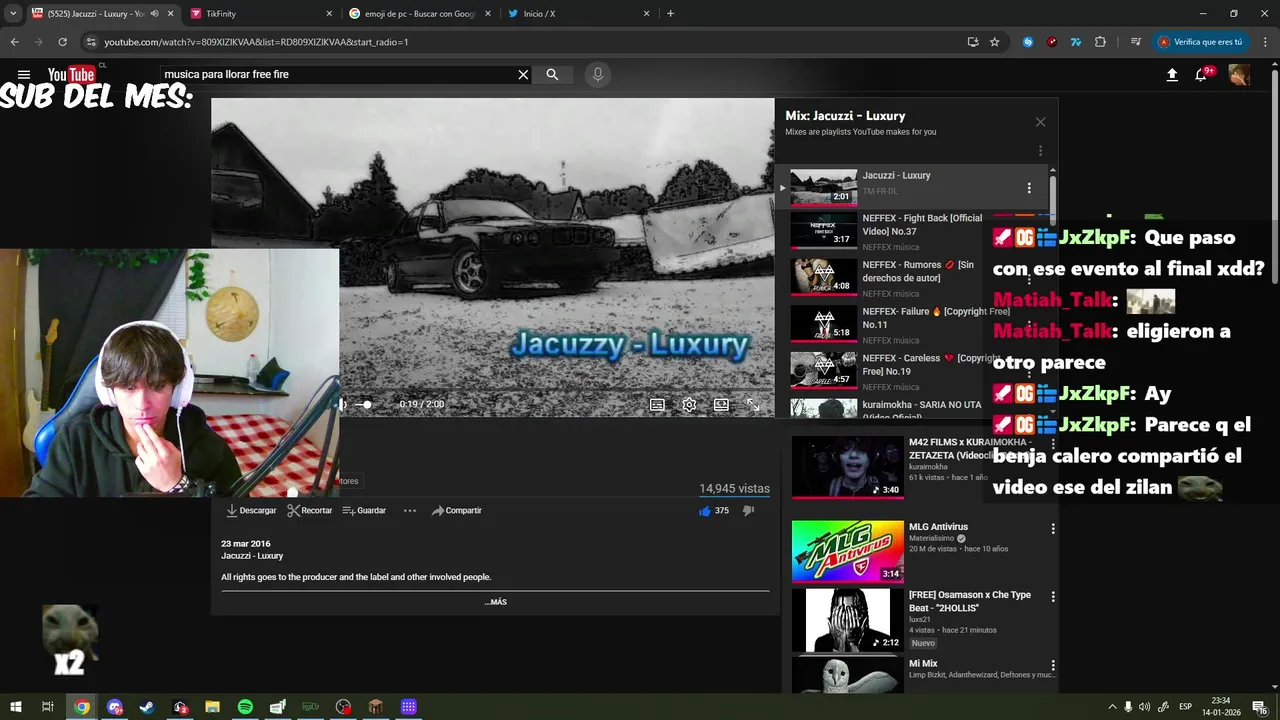The width and height of the screenshot is (1280, 720).
Task: Open options for 2HOLLIS beat video
Action: tap(1053, 597)
